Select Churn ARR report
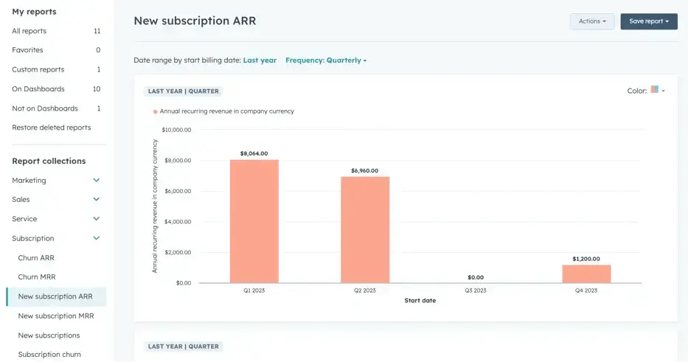The width and height of the screenshot is (688, 362). (36, 258)
